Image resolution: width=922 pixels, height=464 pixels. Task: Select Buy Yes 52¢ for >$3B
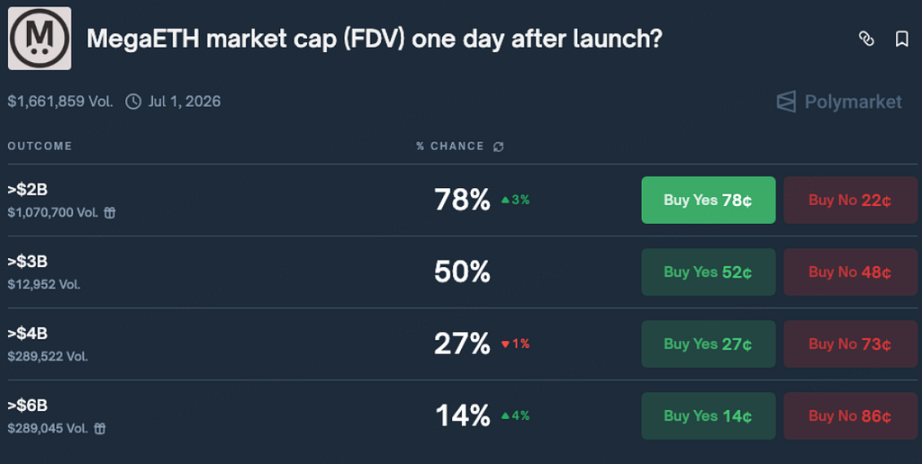[708, 272]
